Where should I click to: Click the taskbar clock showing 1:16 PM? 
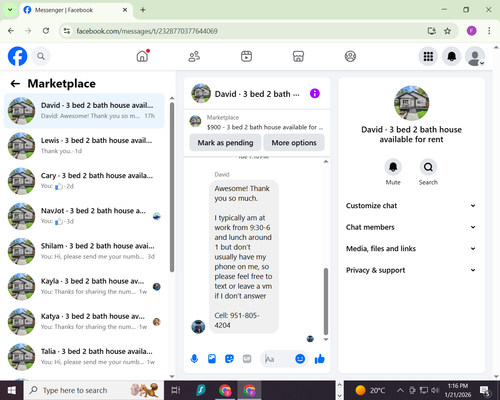(x=458, y=390)
